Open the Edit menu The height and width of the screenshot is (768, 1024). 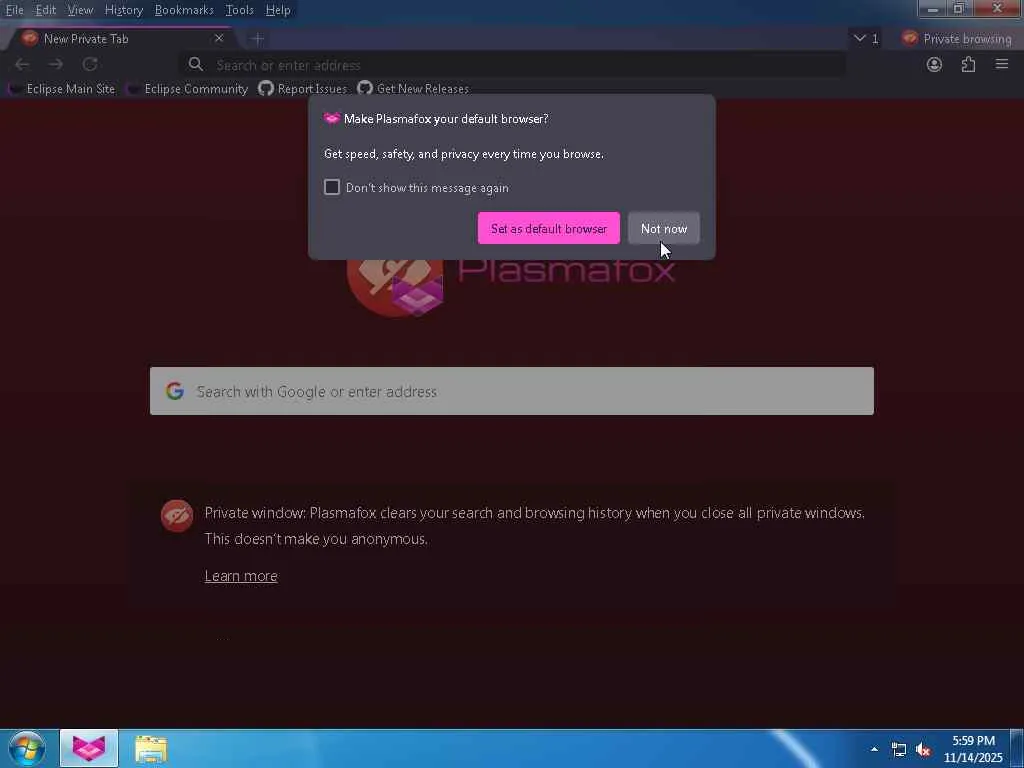pyautogui.click(x=45, y=10)
